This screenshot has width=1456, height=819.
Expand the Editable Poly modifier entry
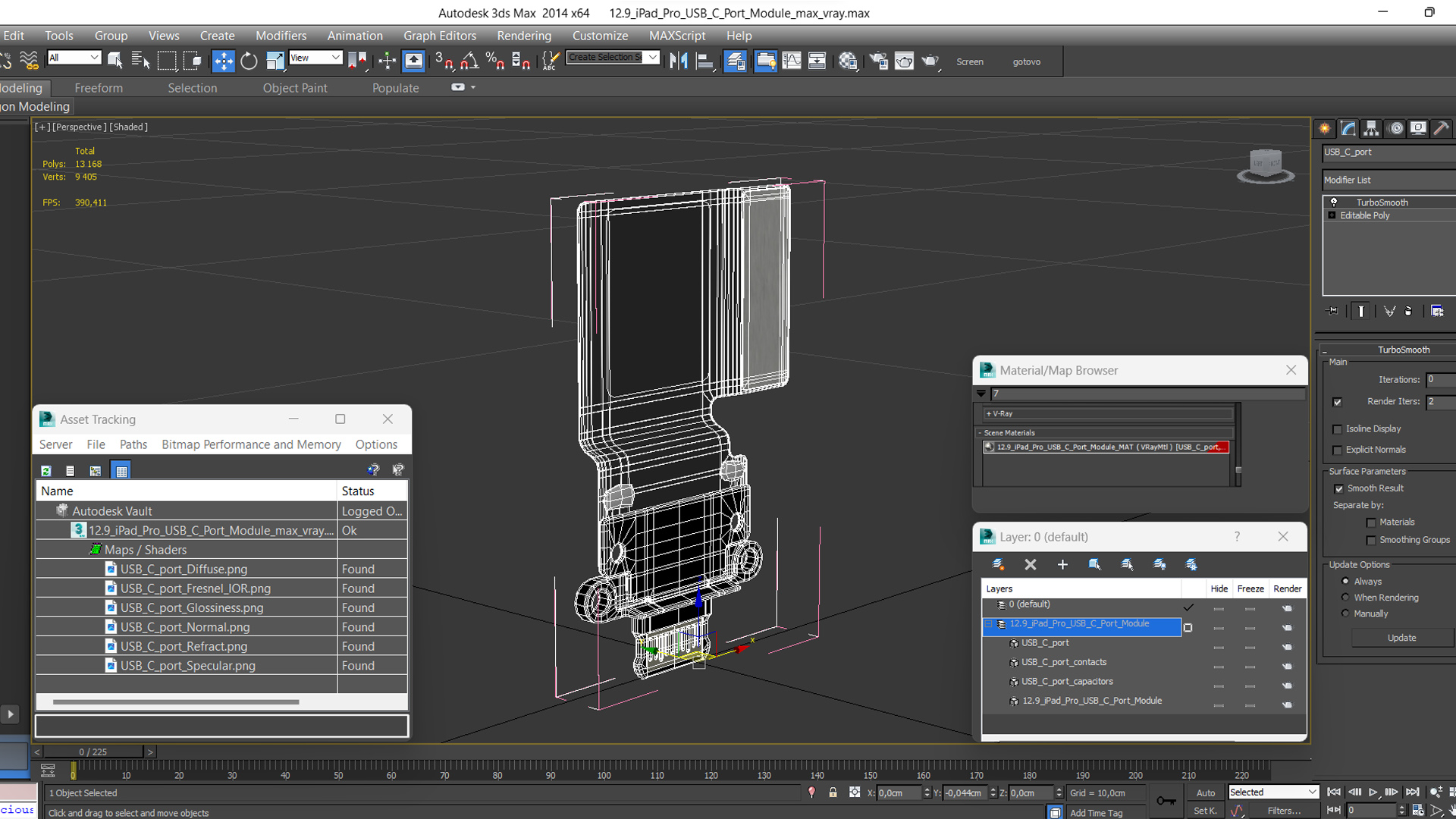[x=1332, y=215]
